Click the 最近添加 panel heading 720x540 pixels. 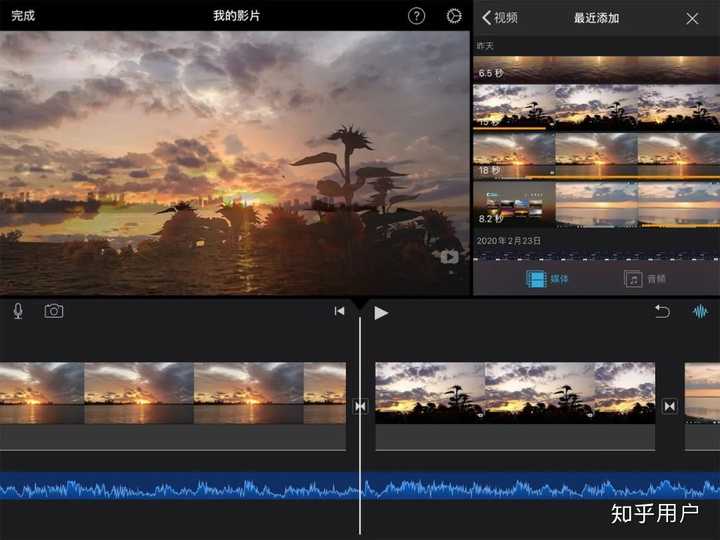[596, 18]
